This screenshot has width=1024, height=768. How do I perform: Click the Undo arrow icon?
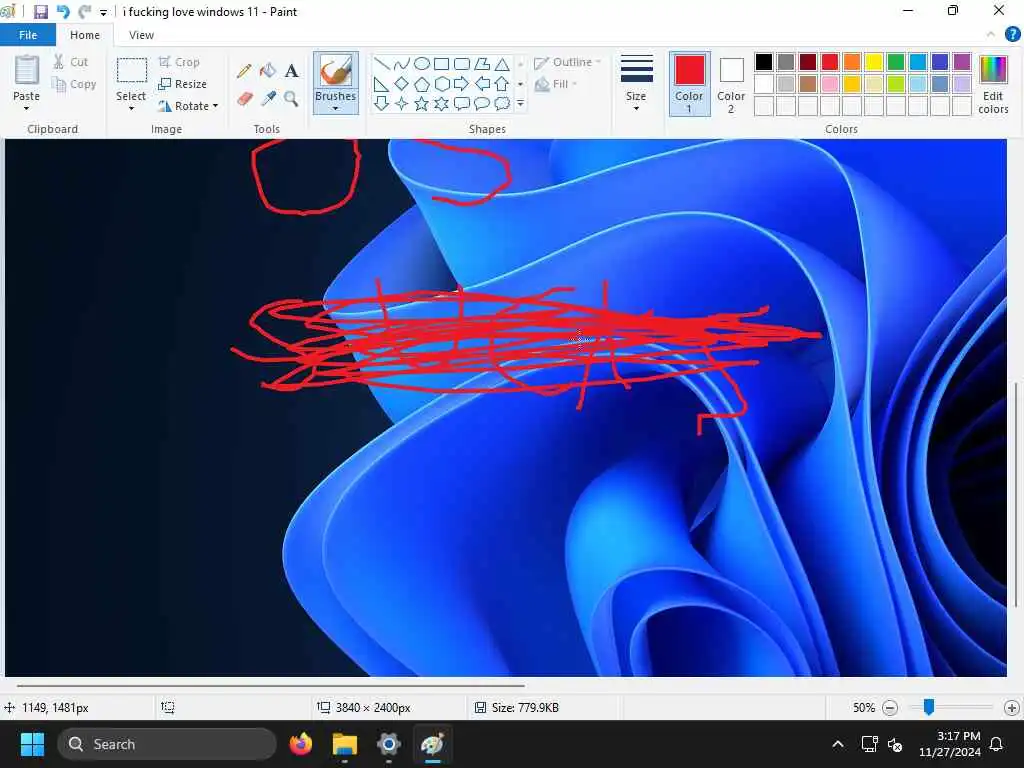(63, 12)
